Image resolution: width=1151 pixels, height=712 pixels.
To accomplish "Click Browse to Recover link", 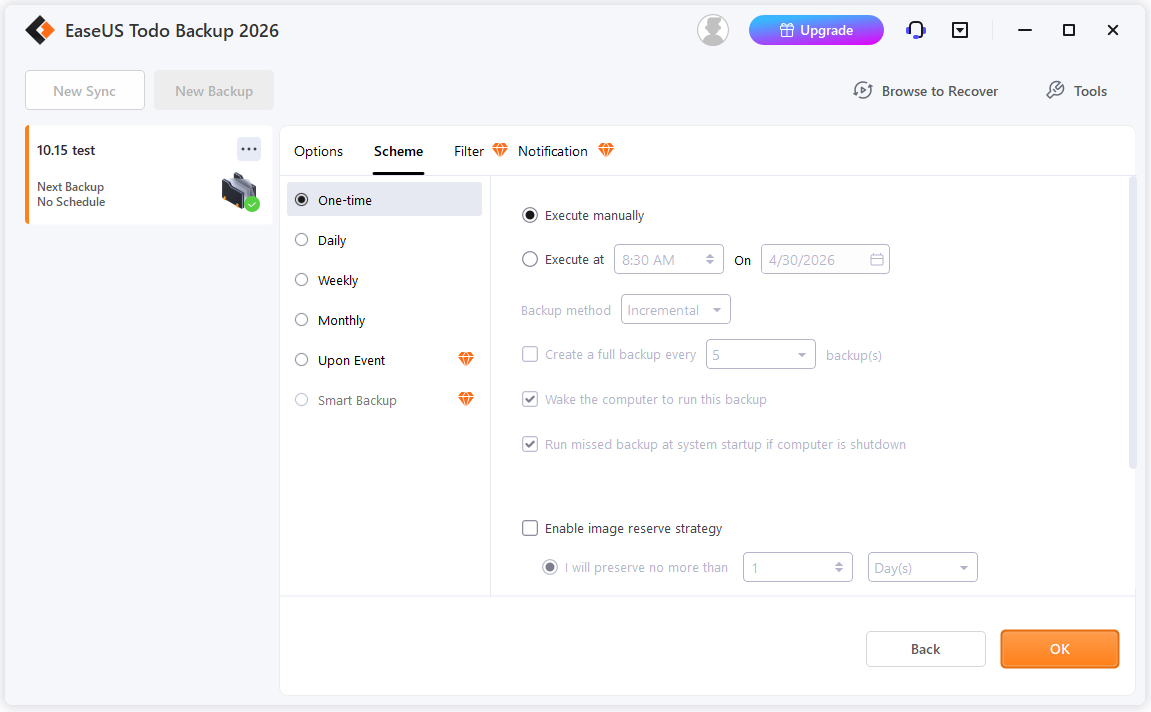I will tap(940, 91).
